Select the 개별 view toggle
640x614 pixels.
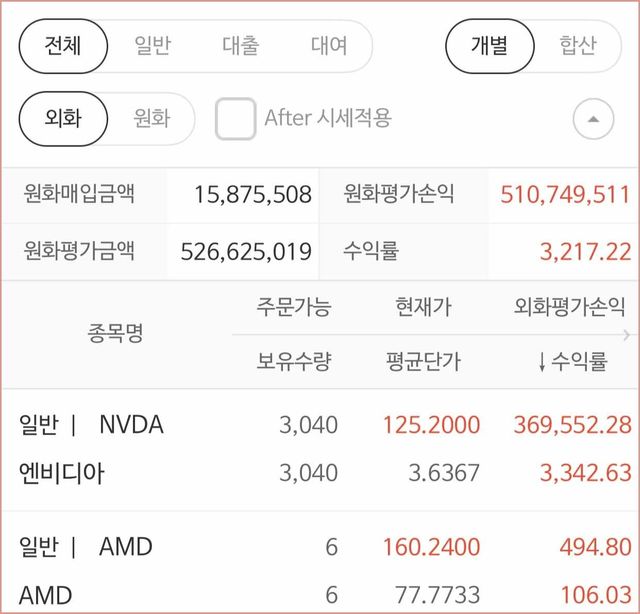pos(490,46)
